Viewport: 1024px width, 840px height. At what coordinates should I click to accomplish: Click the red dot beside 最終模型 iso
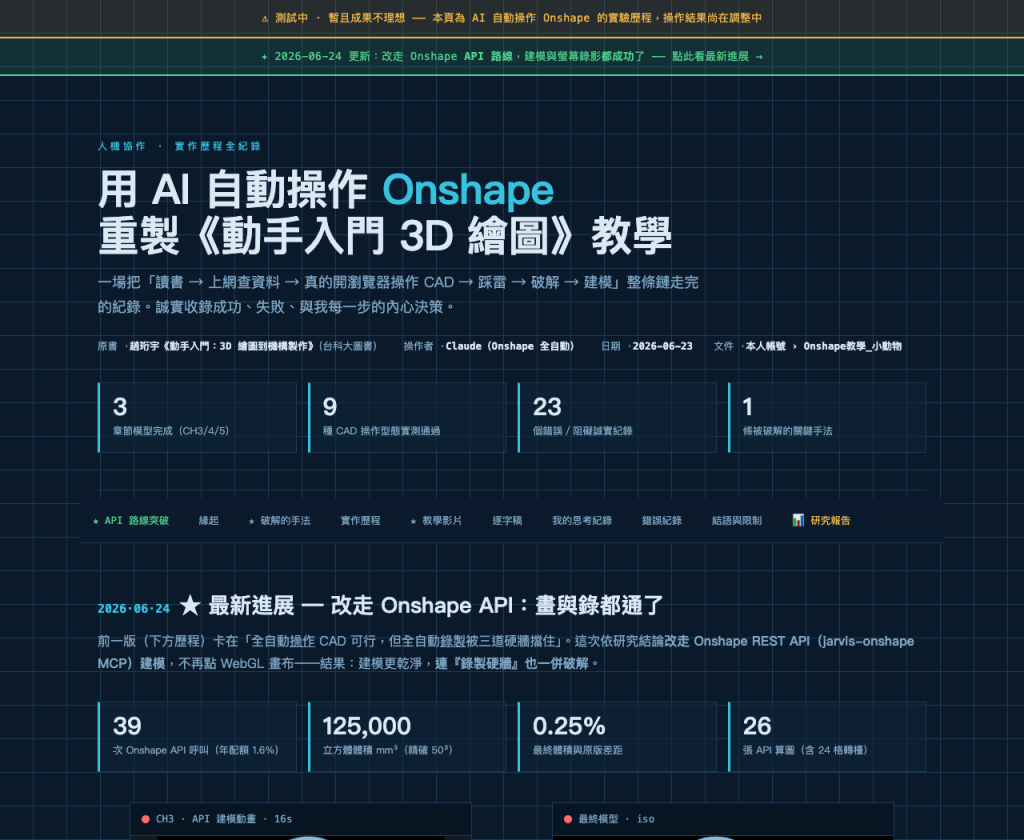568,819
